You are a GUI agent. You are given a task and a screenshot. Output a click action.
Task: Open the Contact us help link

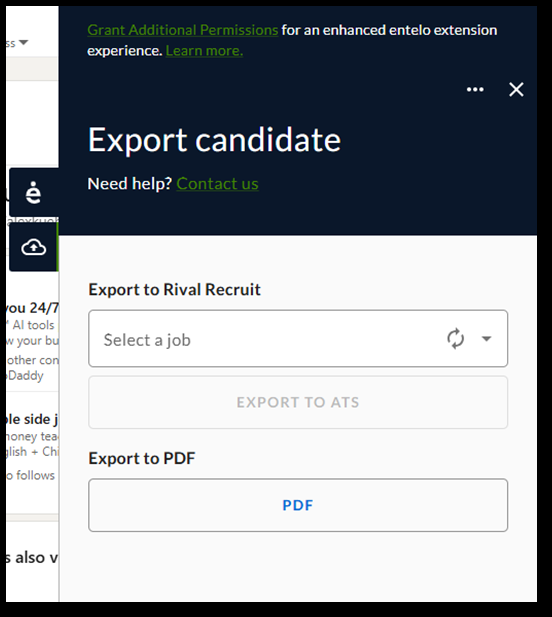(217, 184)
